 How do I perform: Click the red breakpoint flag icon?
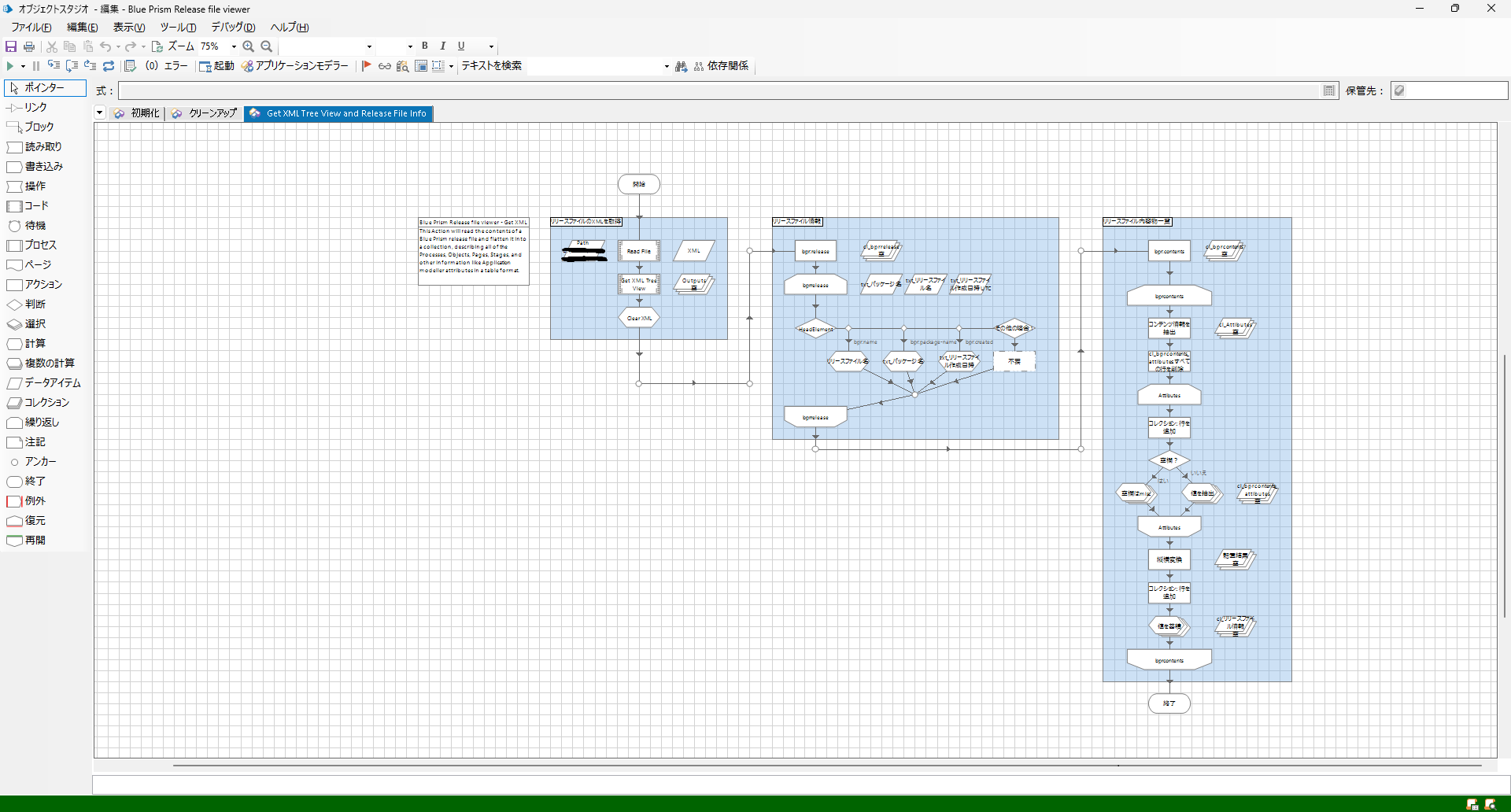367,66
